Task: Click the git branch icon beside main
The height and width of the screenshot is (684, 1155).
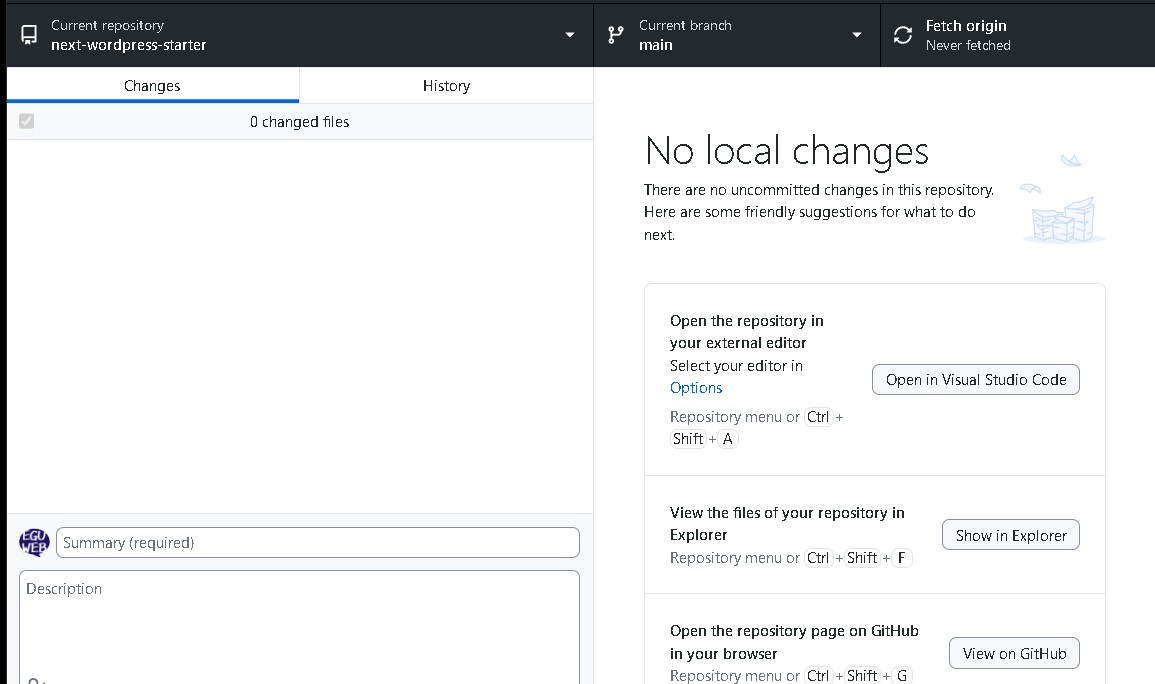Action: (x=615, y=35)
